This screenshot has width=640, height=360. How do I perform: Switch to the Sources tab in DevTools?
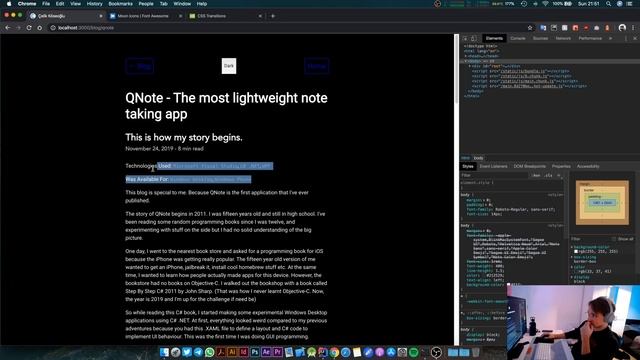point(540,38)
